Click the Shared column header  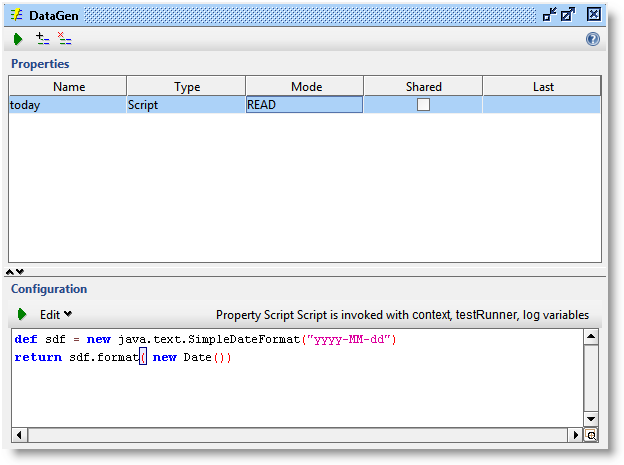(x=423, y=86)
